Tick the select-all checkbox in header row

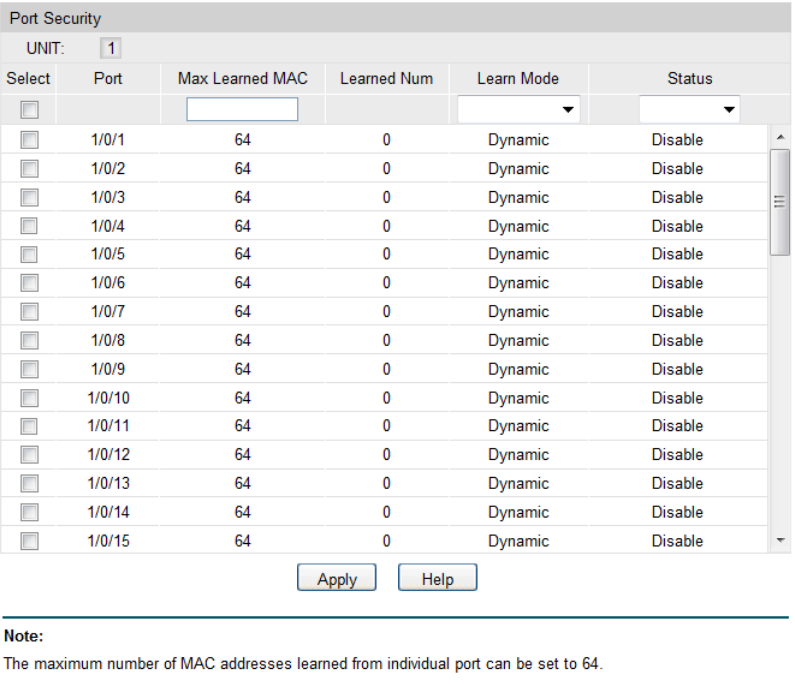pos(29,110)
